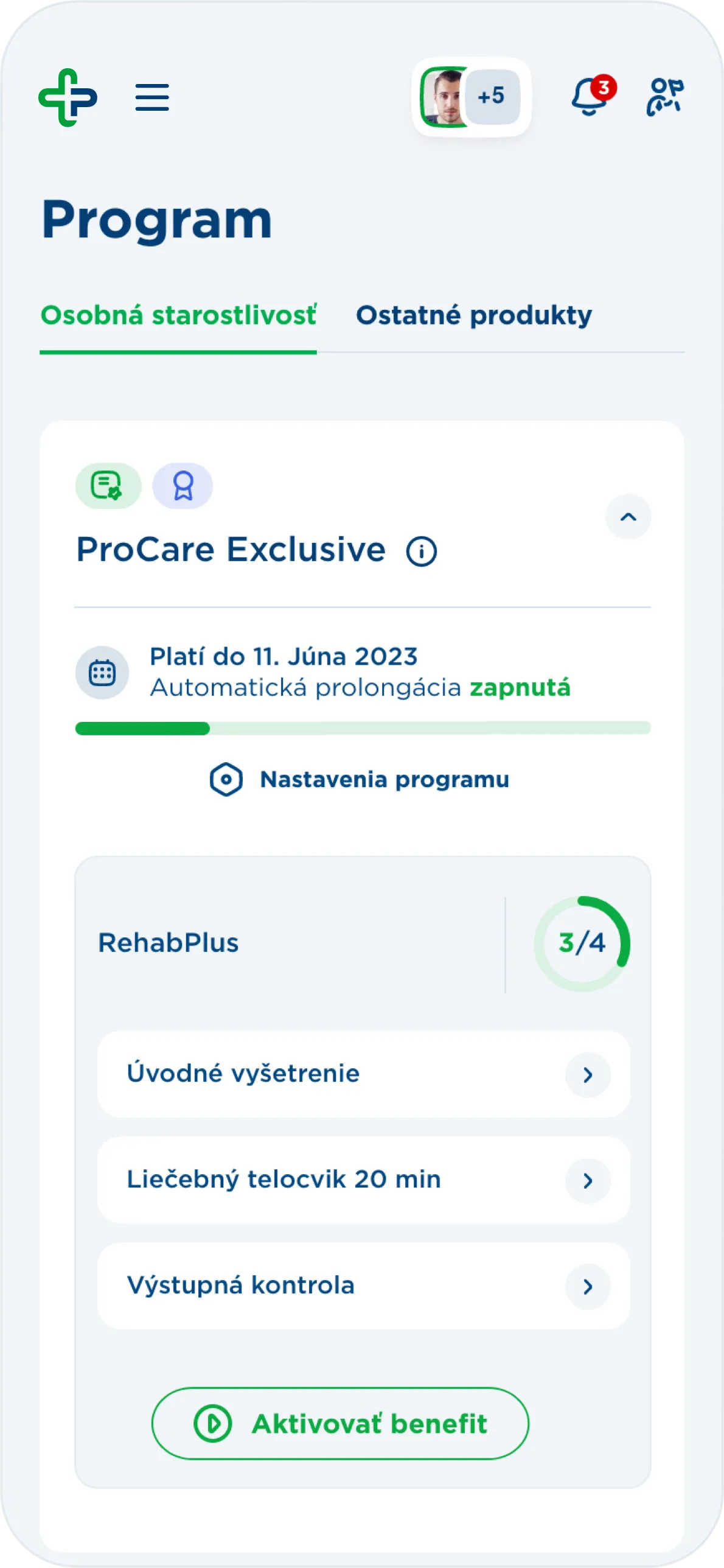
Task: Click the hexagon settings icon
Action: tap(226, 779)
